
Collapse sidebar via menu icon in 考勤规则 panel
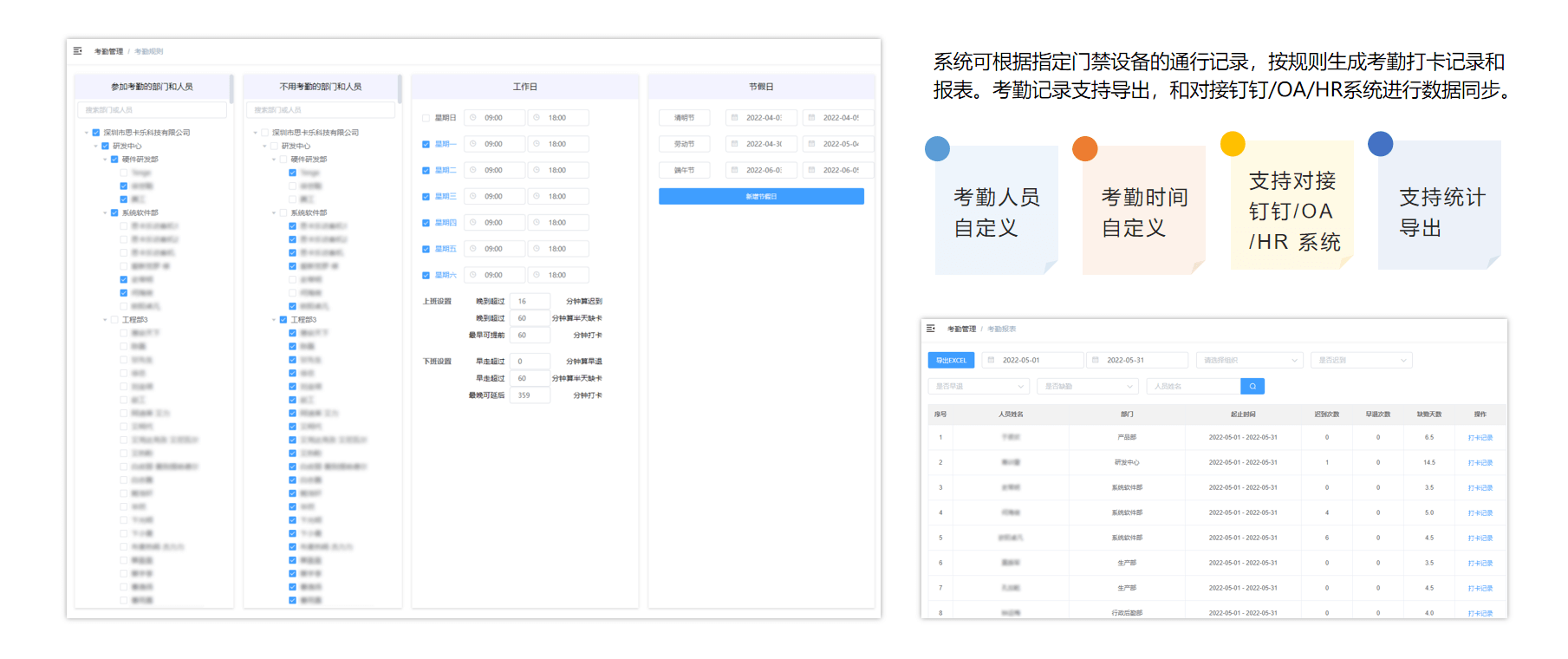click(77, 51)
